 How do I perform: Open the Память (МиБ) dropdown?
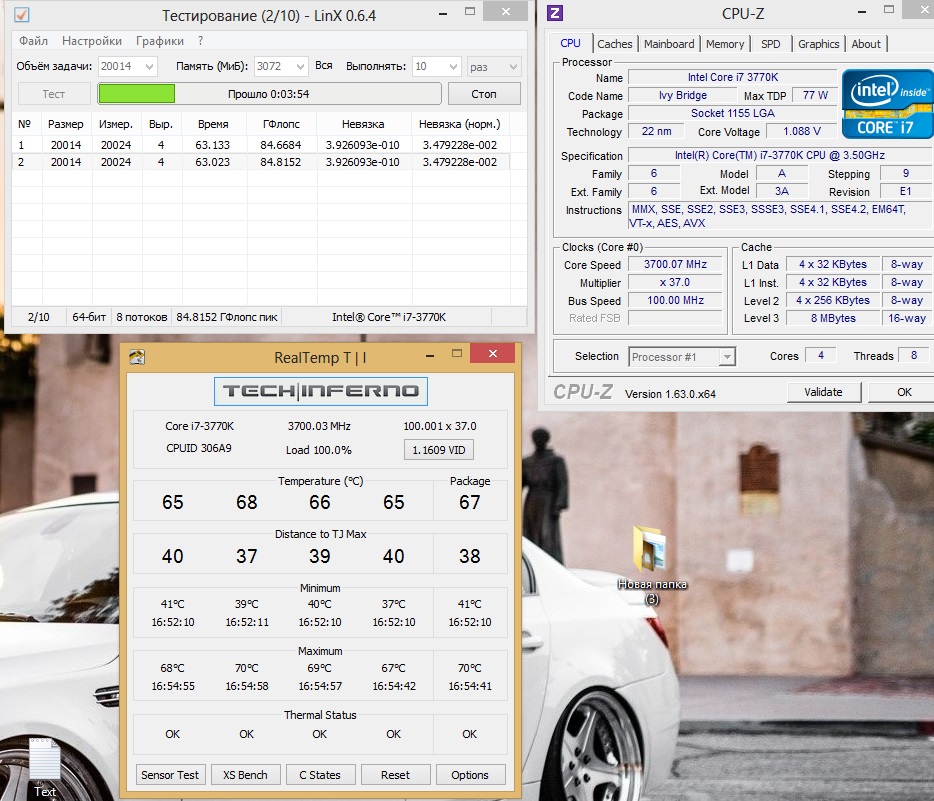[297, 66]
